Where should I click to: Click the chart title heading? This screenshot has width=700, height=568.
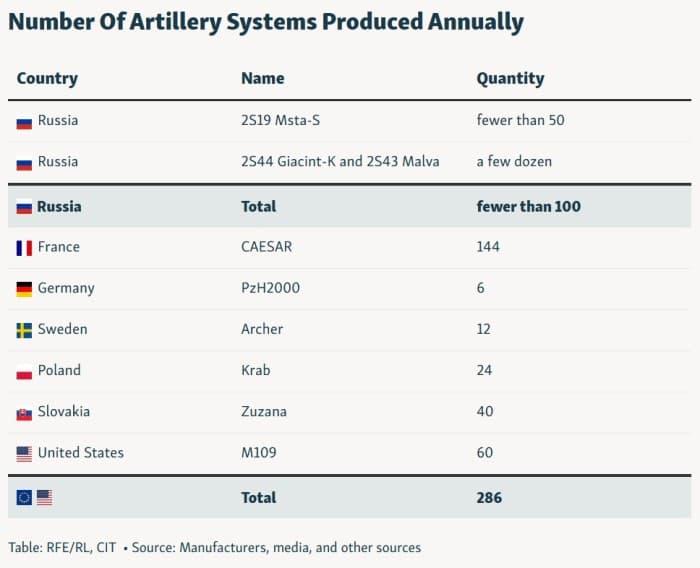[x=265, y=21]
